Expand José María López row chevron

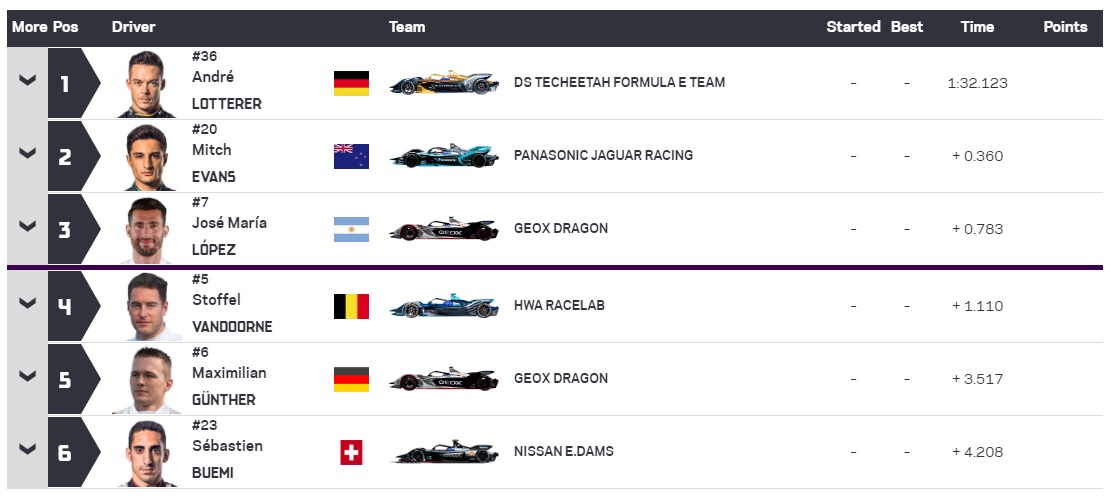point(28,226)
